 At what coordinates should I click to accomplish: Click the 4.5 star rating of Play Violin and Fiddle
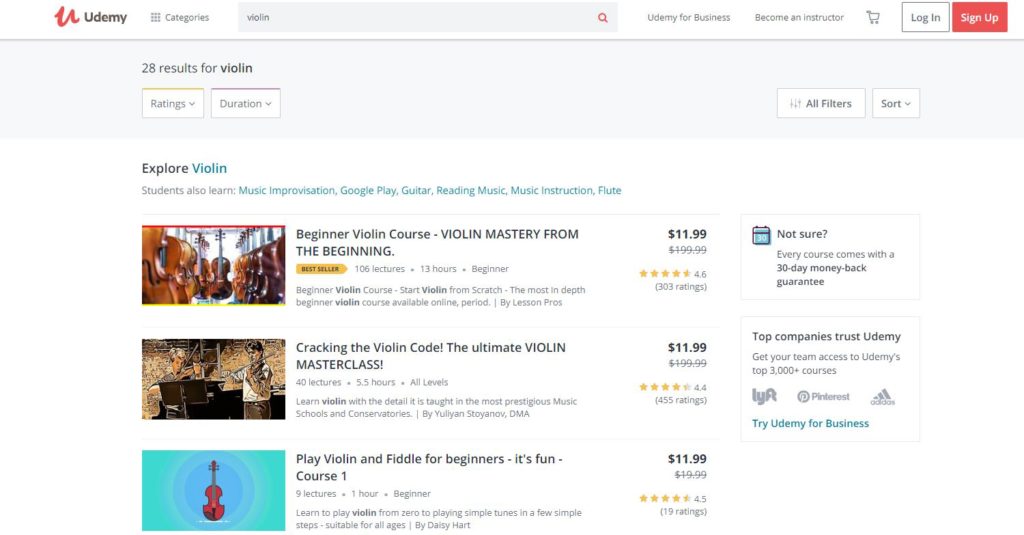(672, 498)
